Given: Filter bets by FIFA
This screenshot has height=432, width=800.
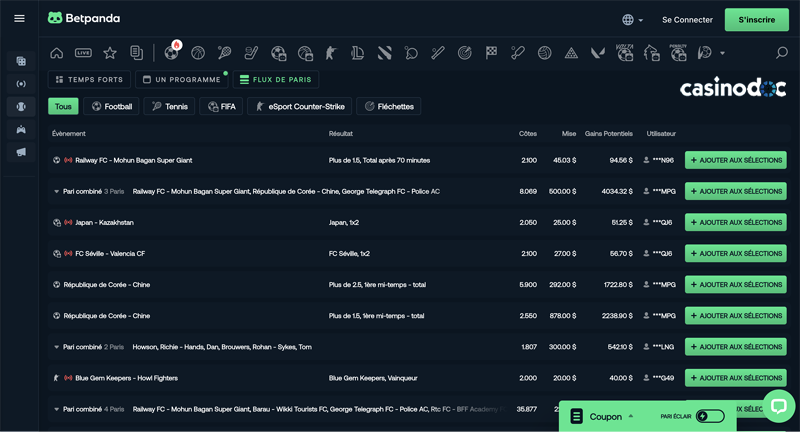Looking at the screenshot, I should [221, 107].
